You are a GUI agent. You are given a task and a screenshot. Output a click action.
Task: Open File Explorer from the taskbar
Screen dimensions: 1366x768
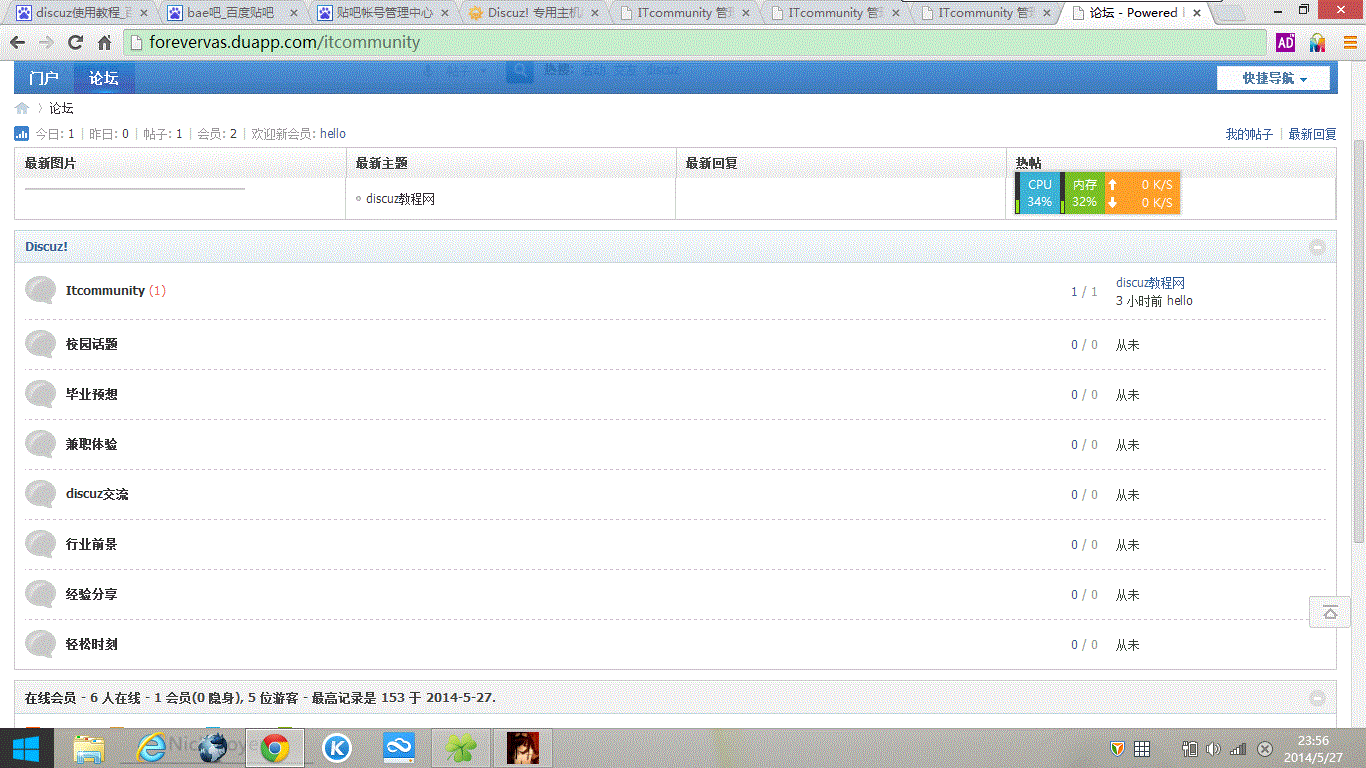[89, 748]
